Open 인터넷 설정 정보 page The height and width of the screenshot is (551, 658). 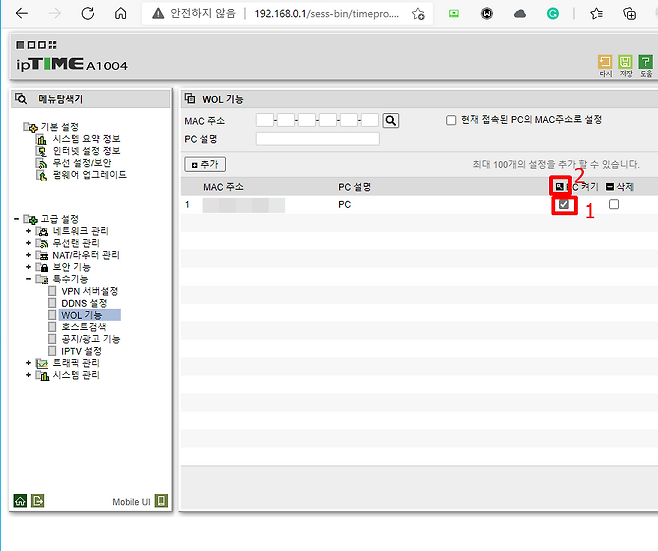86,151
